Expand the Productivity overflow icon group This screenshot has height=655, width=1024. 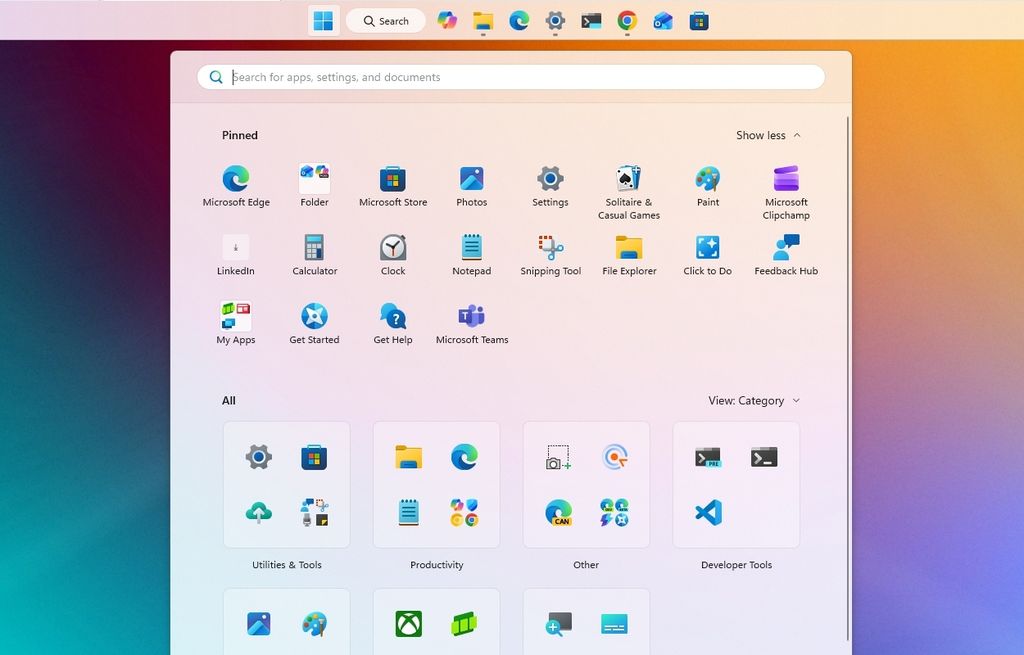point(464,513)
